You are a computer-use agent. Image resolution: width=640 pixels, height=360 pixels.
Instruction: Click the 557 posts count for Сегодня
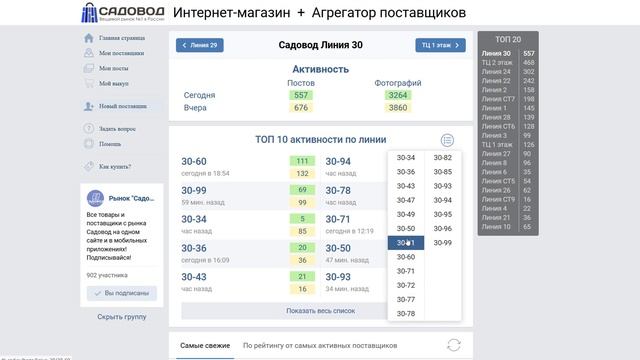(x=301, y=95)
